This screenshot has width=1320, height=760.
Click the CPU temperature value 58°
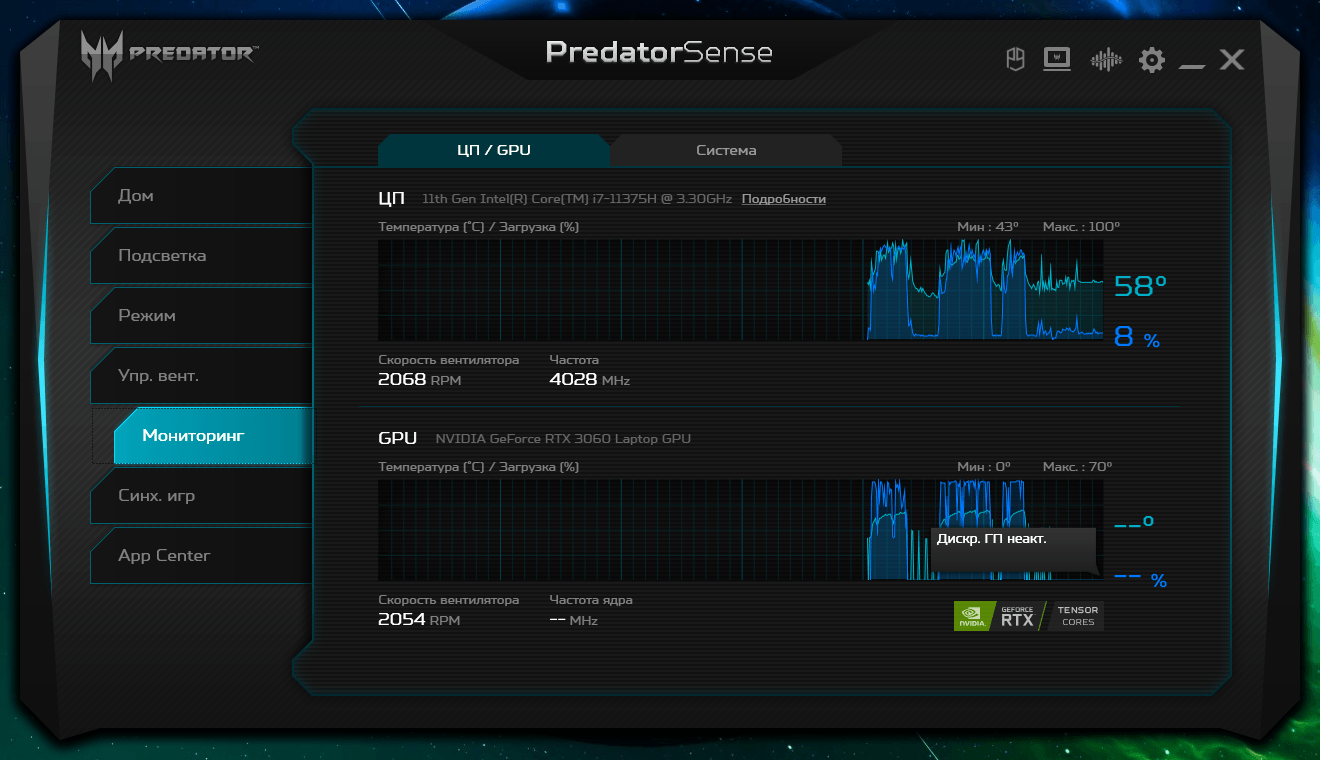click(x=1141, y=286)
